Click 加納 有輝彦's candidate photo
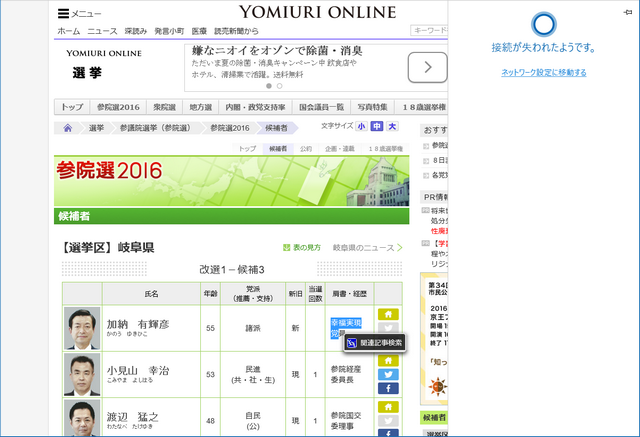Viewport: 640px width, 437px height. click(x=82, y=328)
